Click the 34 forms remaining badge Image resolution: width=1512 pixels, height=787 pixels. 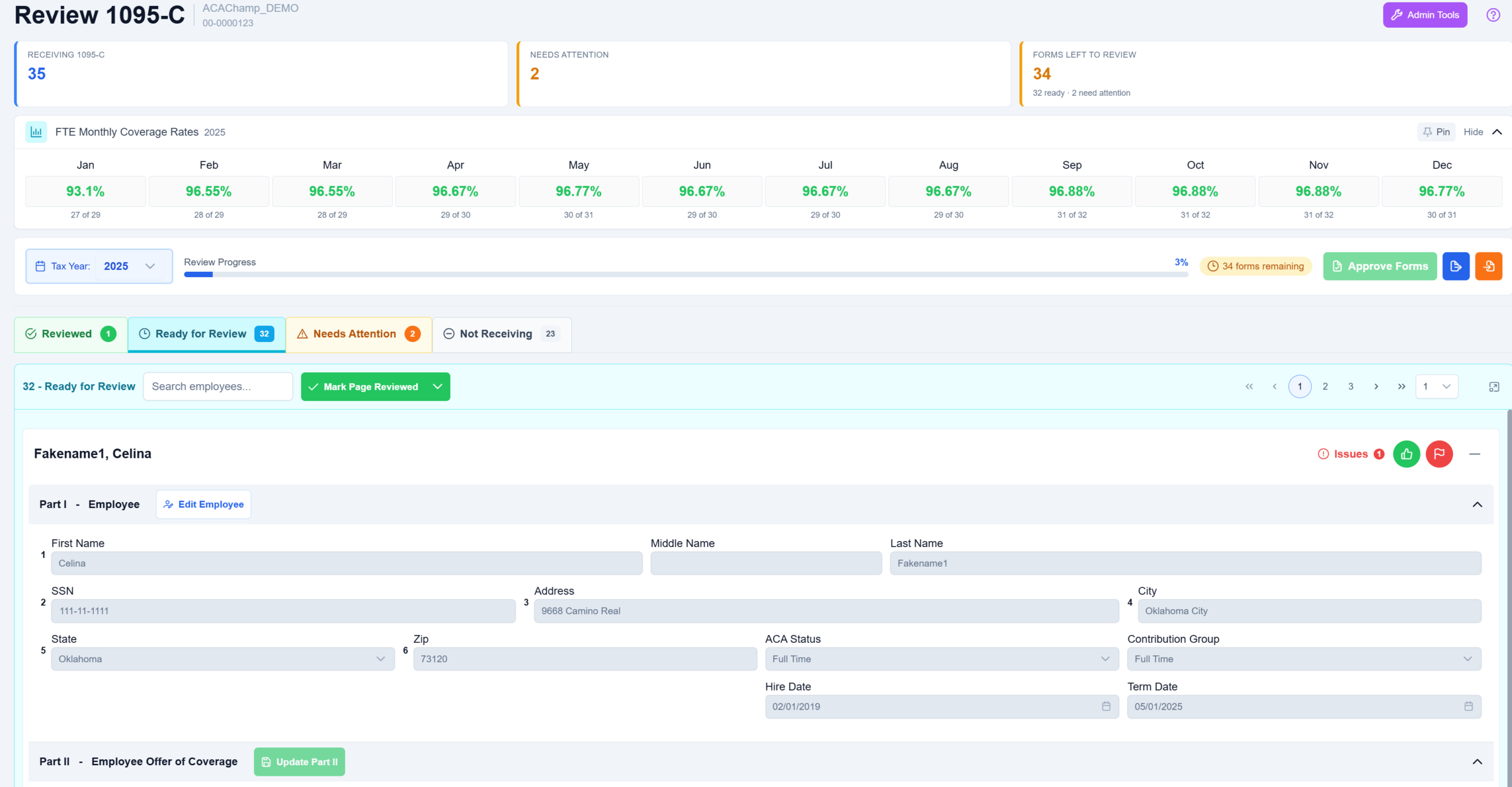(1256, 266)
